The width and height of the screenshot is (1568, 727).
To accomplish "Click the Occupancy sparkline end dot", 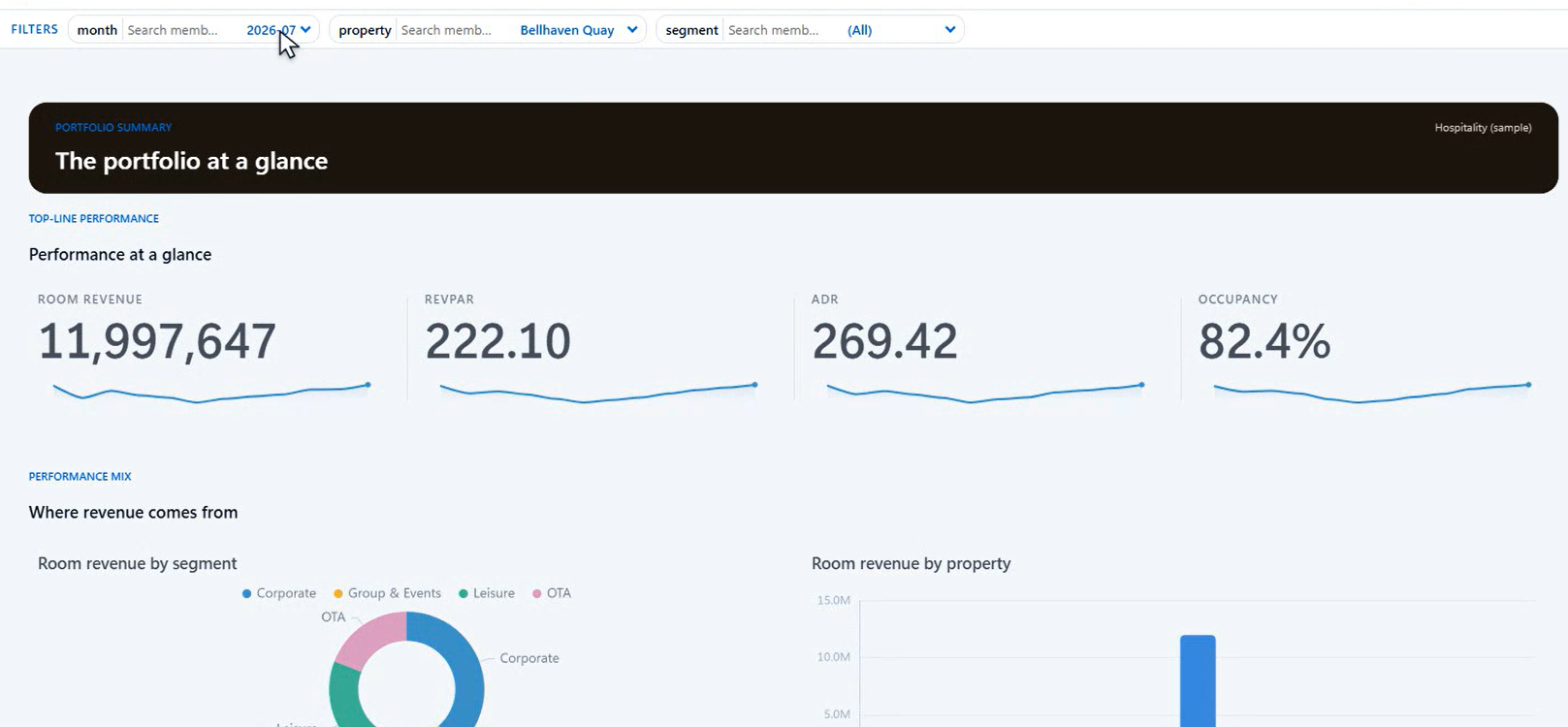I will (1528, 385).
